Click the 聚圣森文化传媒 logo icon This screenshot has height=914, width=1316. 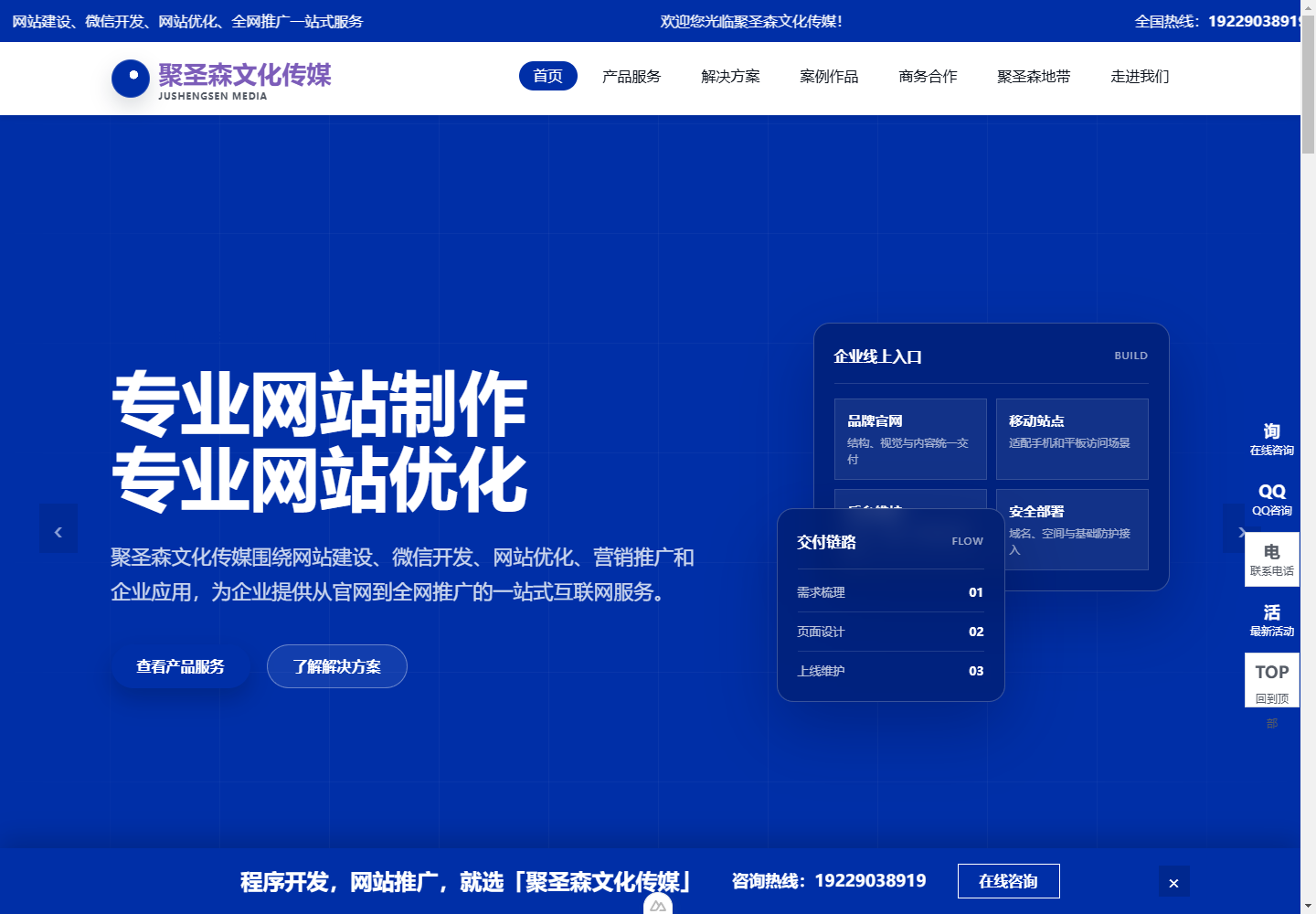pyautogui.click(x=131, y=79)
